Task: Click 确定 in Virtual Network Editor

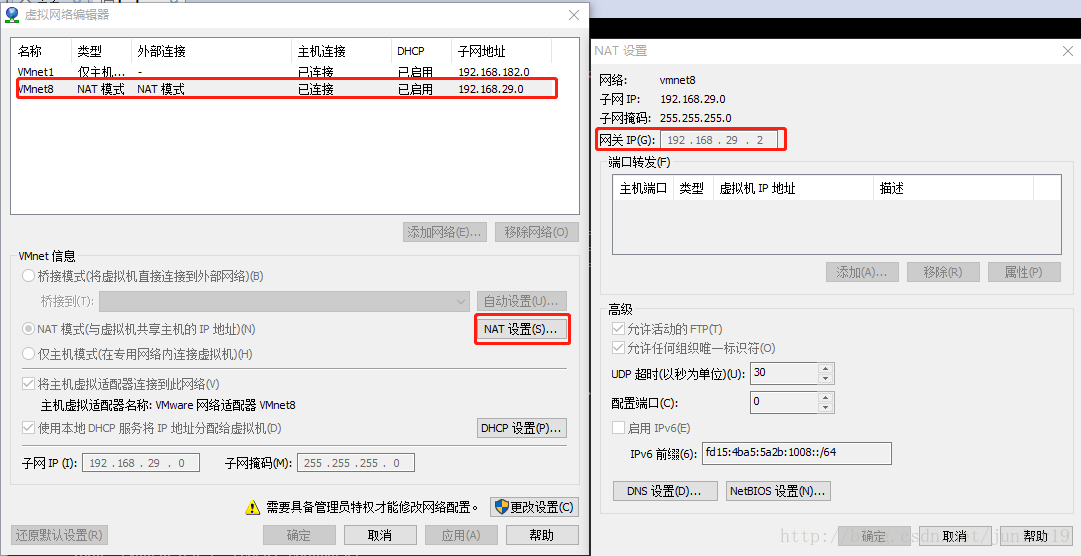Action: [299, 535]
